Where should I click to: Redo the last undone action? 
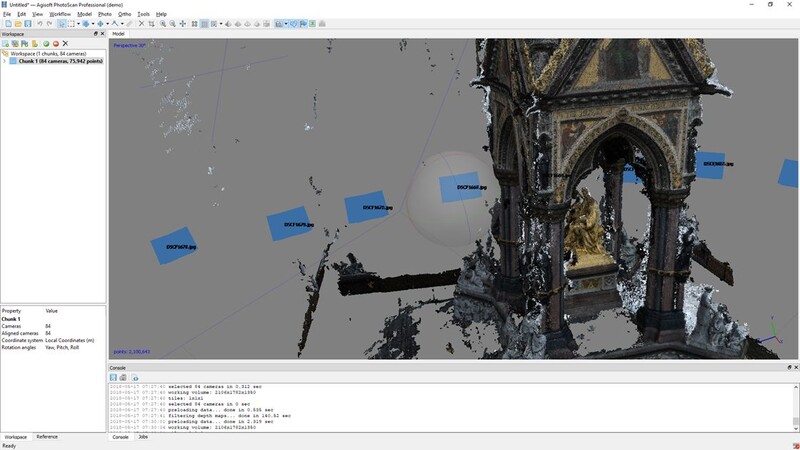coord(49,23)
